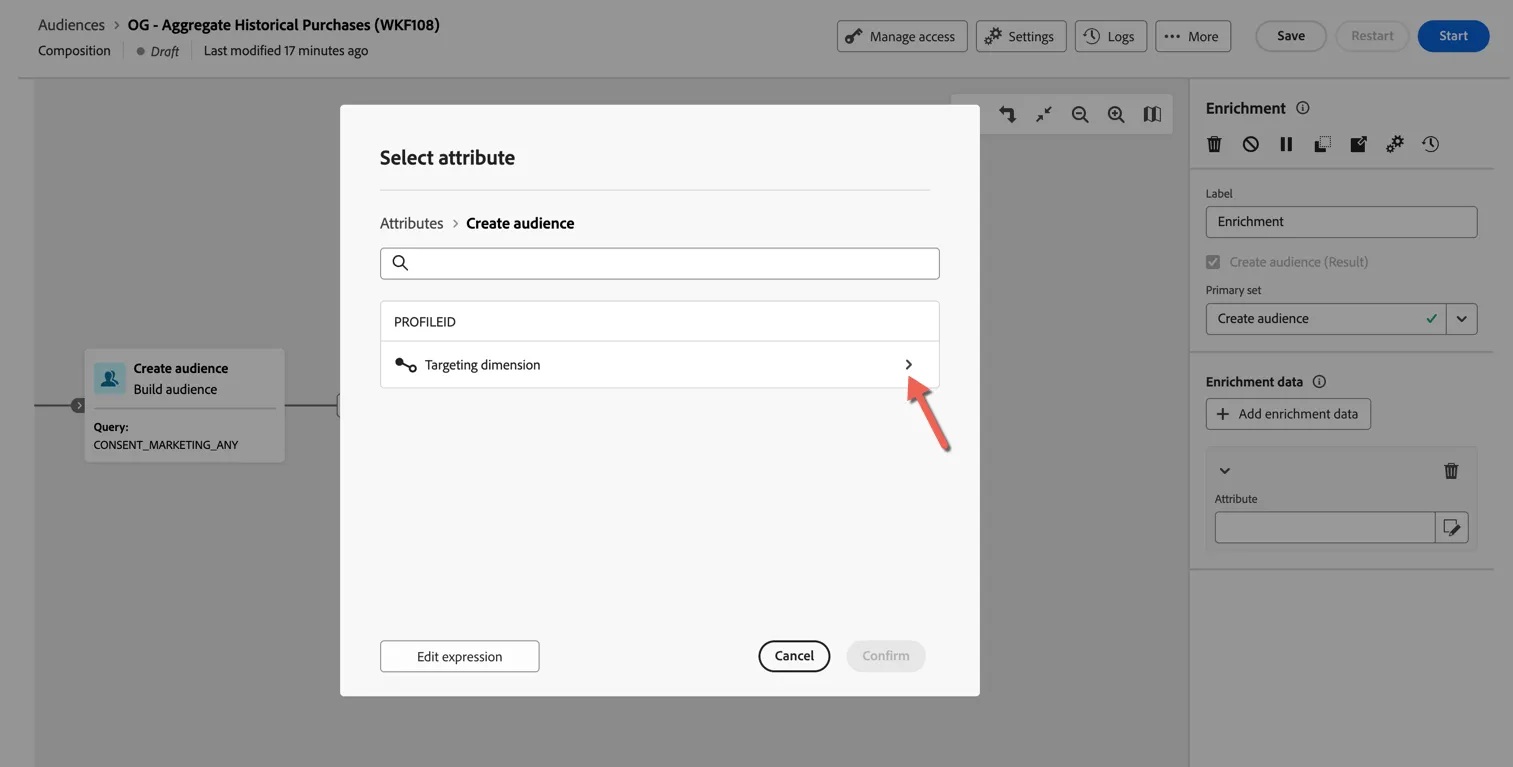Screen dimensions: 1513x767
Task: Toggle the Create audience (Result) checkbox
Action: click(1213, 262)
